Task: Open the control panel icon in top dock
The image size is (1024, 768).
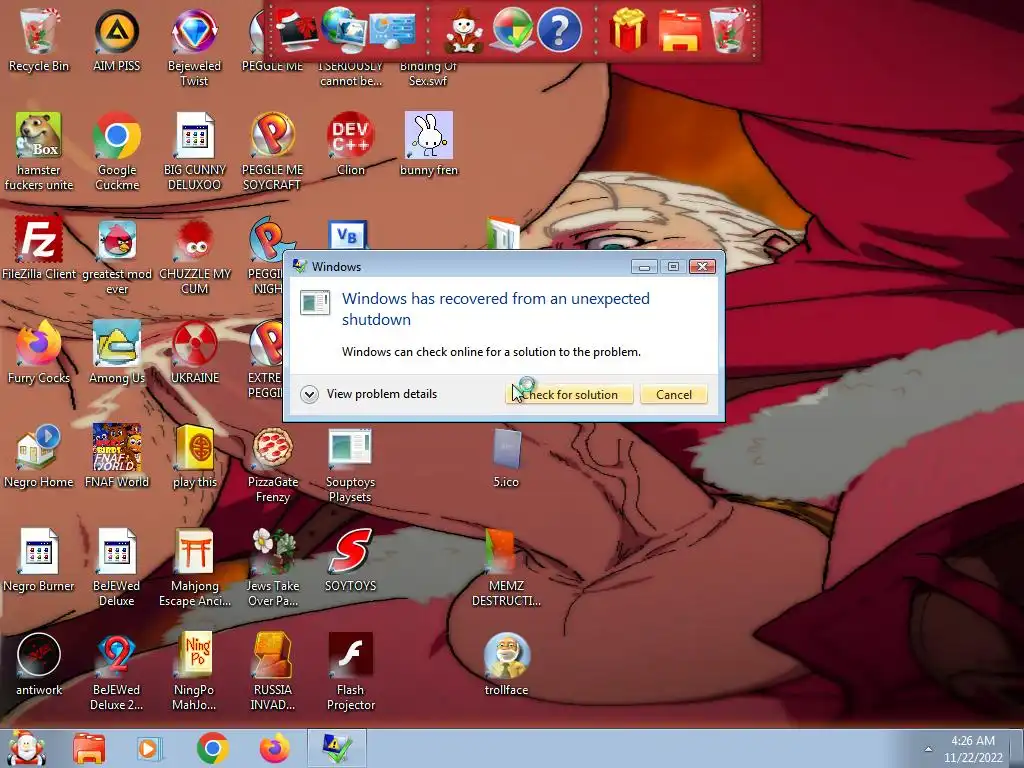Action: click(x=392, y=30)
